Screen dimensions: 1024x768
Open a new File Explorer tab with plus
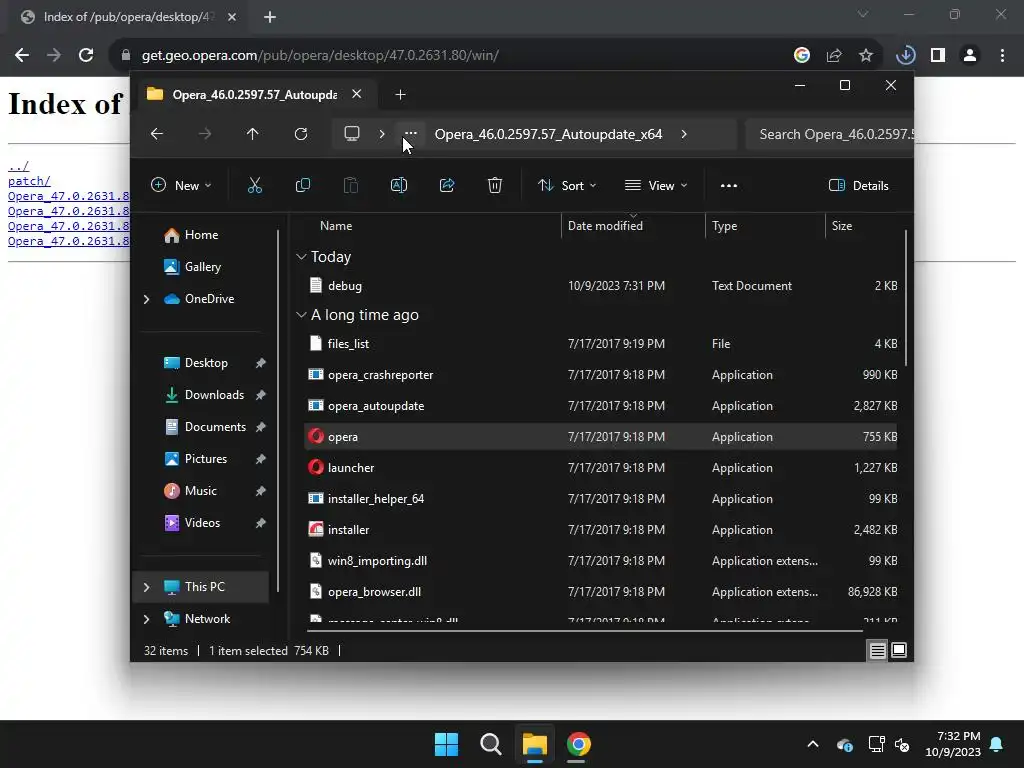coord(400,95)
